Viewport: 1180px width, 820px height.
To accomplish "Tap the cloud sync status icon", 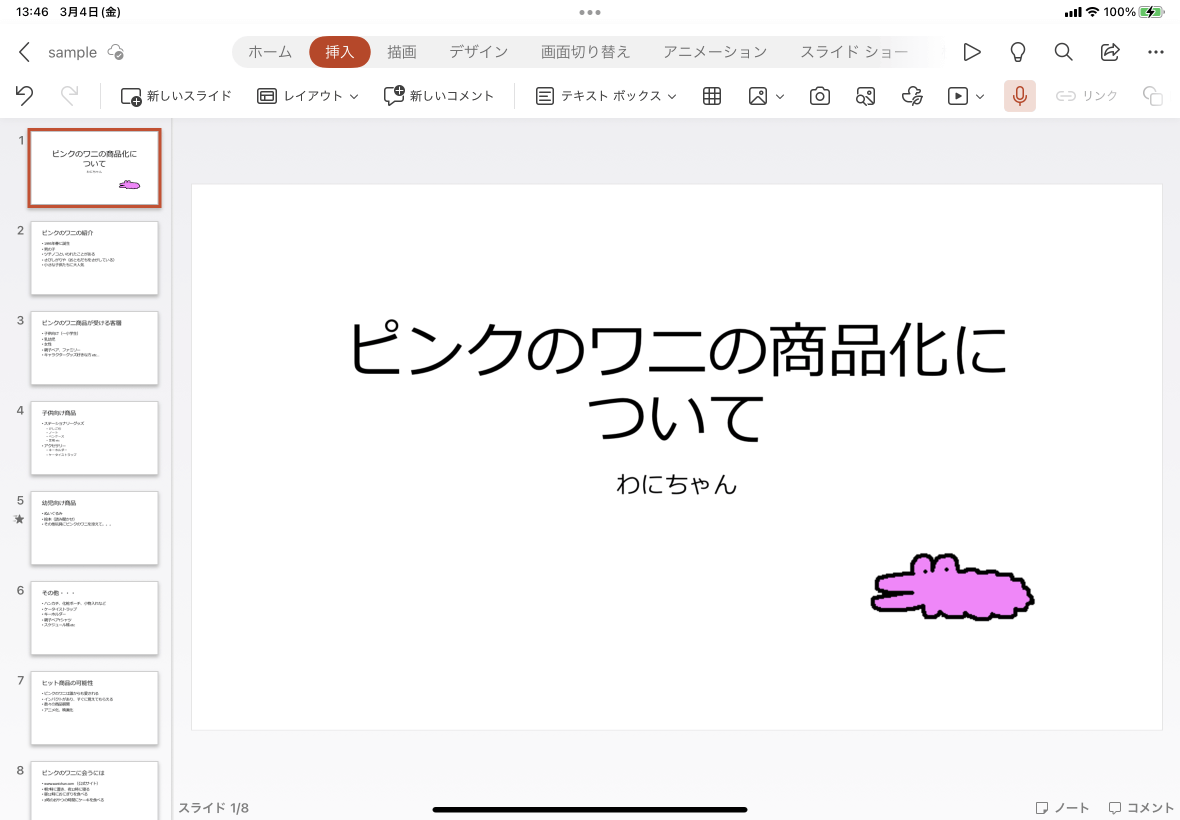I will click(x=116, y=52).
